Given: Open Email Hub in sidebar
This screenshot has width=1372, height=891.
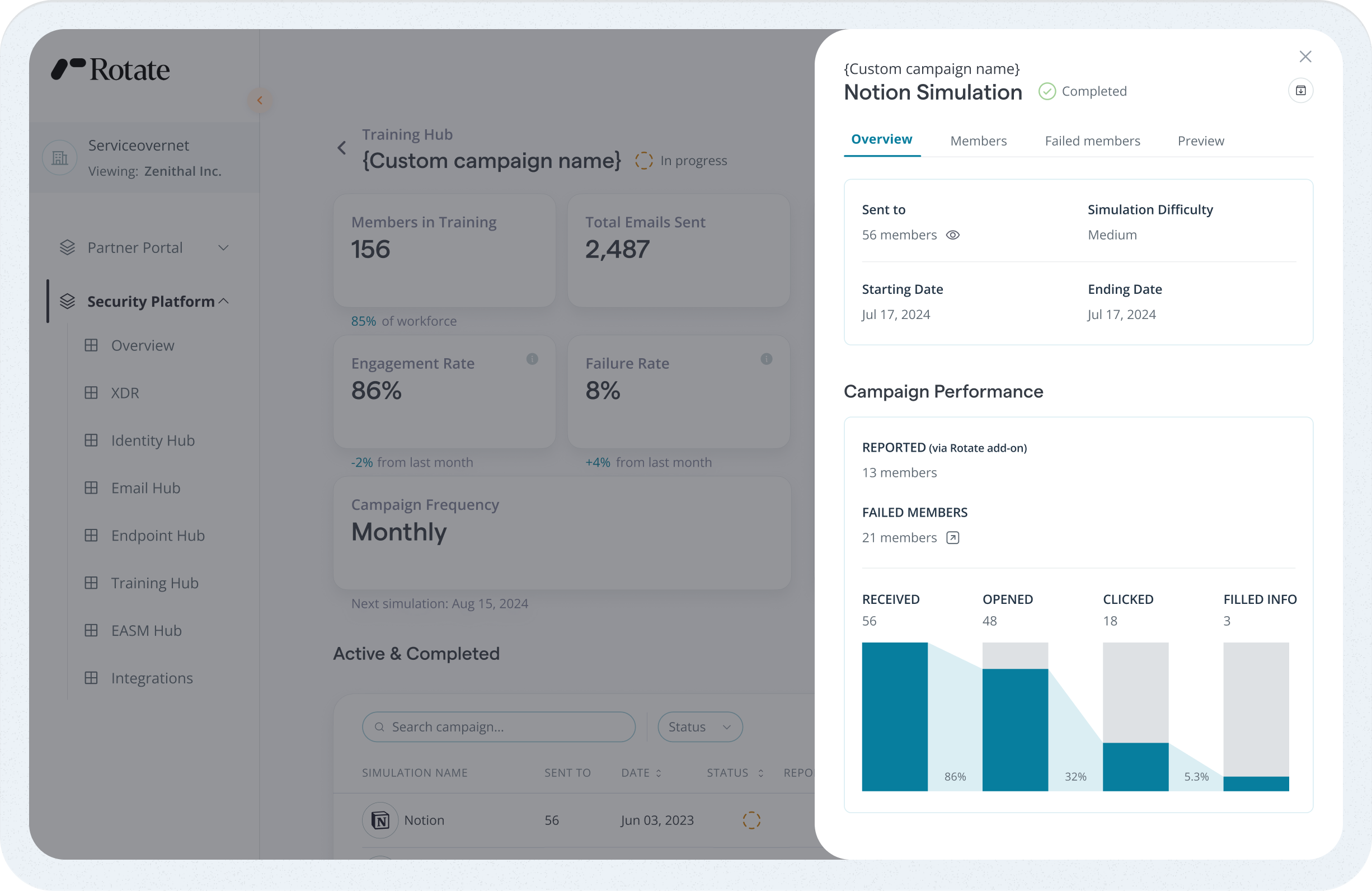Looking at the screenshot, I should (145, 488).
